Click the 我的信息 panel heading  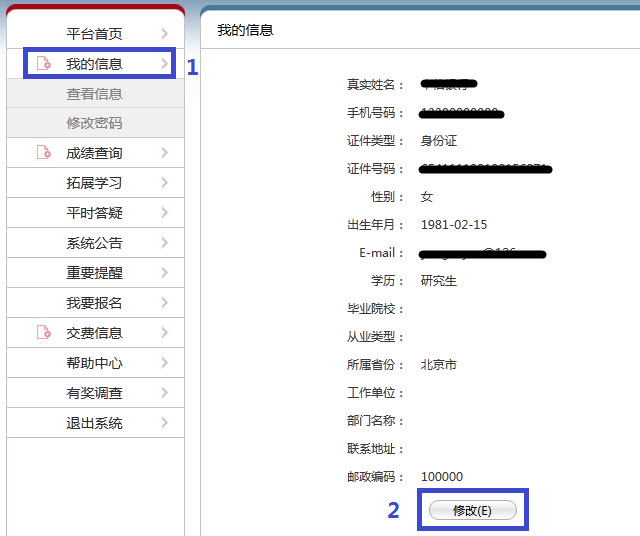tap(245, 30)
